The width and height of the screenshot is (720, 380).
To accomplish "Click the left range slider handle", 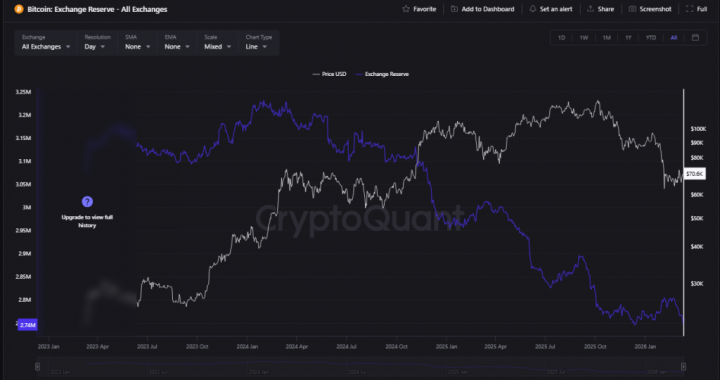I will tap(38, 366).
